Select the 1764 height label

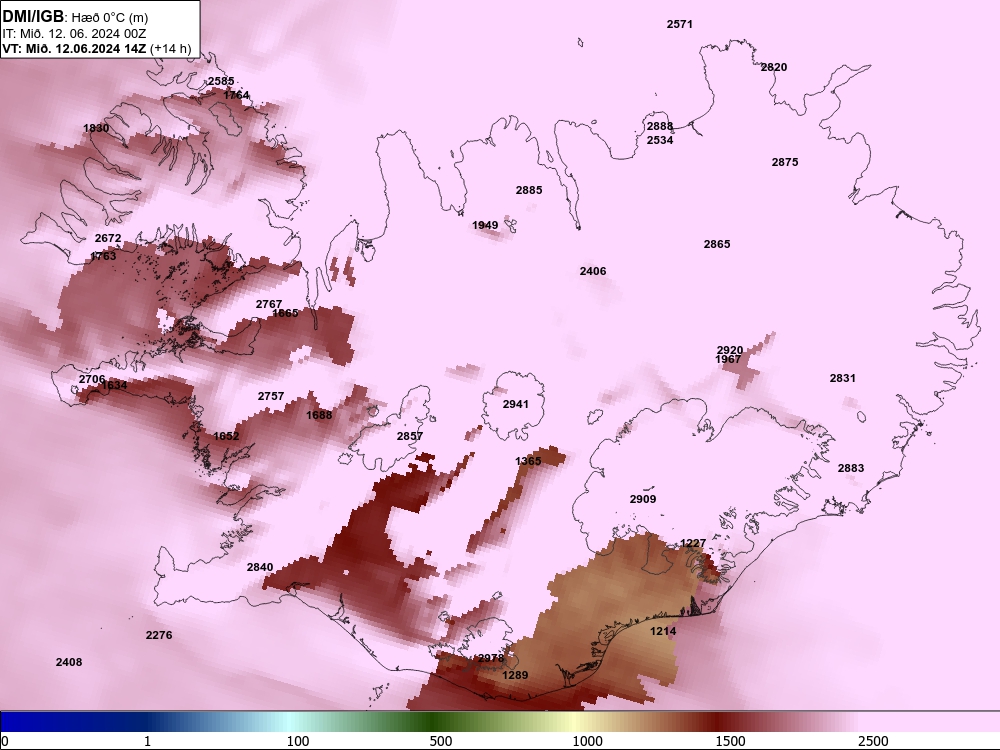click(236, 95)
